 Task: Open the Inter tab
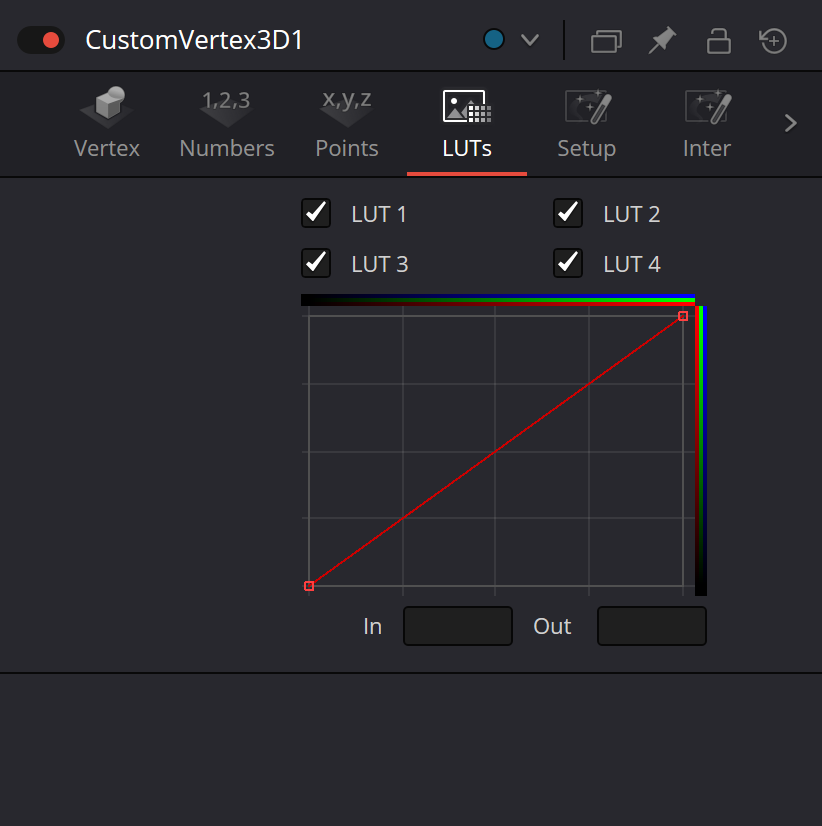coord(707,124)
